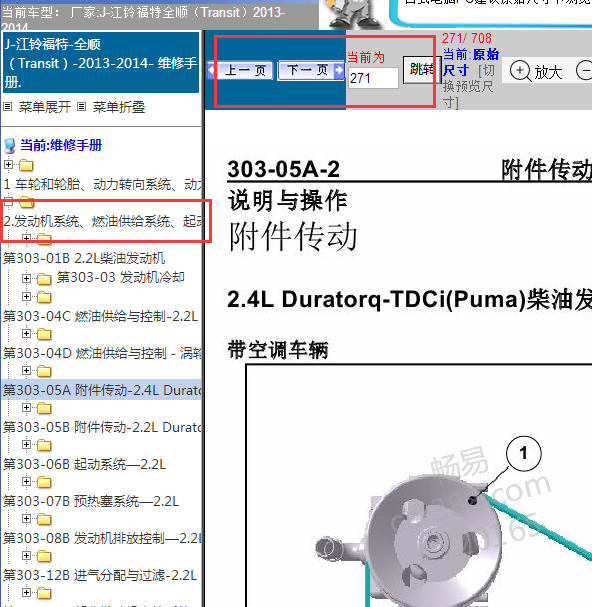Click folder icon above 第303-06B 起动系统
The width and height of the screenshot is (592, 607).
pyautogui.click(x=44, y=445)
